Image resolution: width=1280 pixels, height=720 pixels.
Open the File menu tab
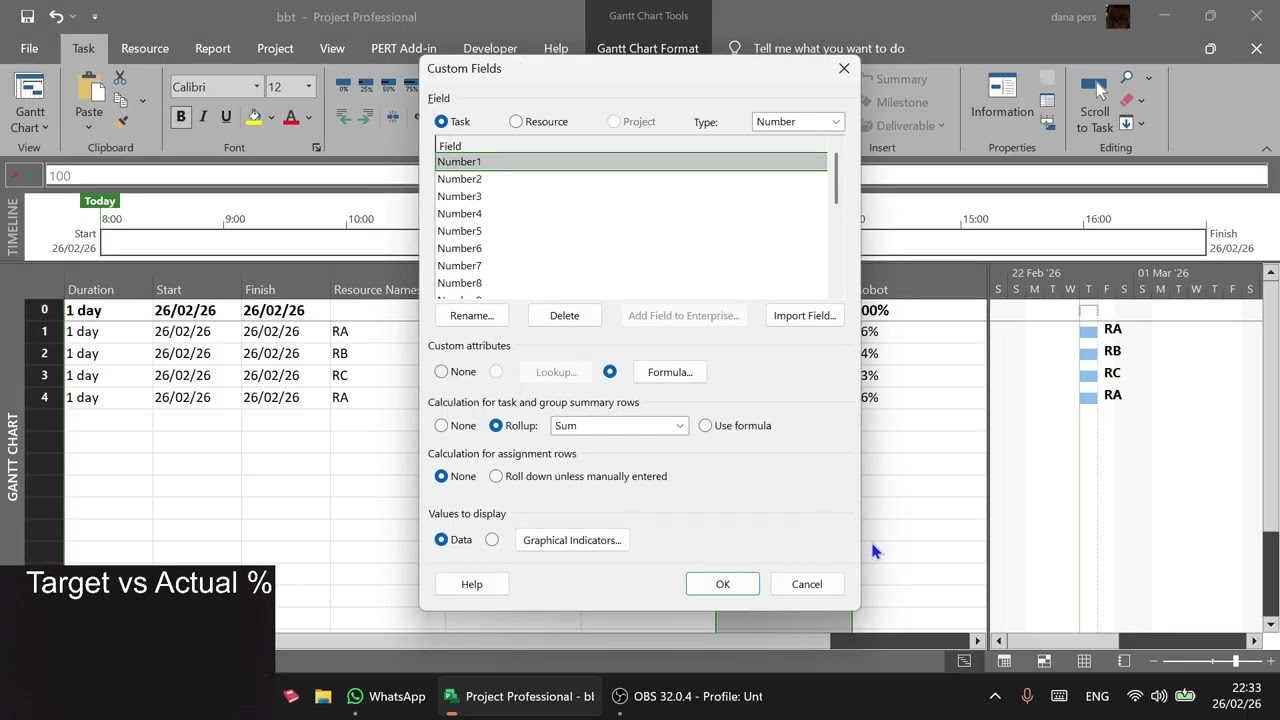coord(30,48)
